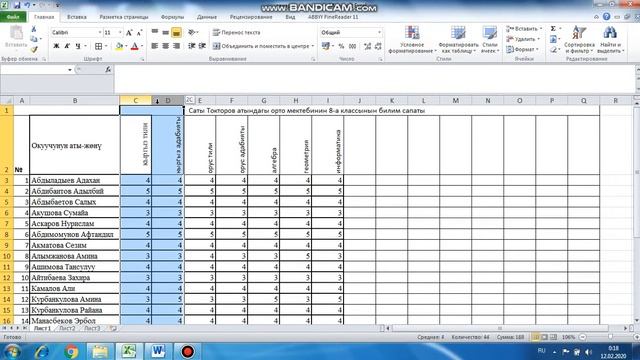Open Google Chrome from the taskbar
Viewport: 640px width, 360px height.
click(71, 351)
